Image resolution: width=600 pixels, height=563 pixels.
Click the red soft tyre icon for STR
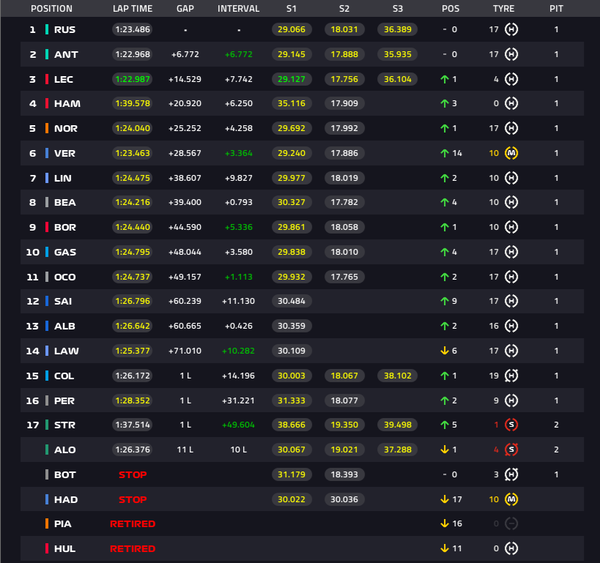511,425
